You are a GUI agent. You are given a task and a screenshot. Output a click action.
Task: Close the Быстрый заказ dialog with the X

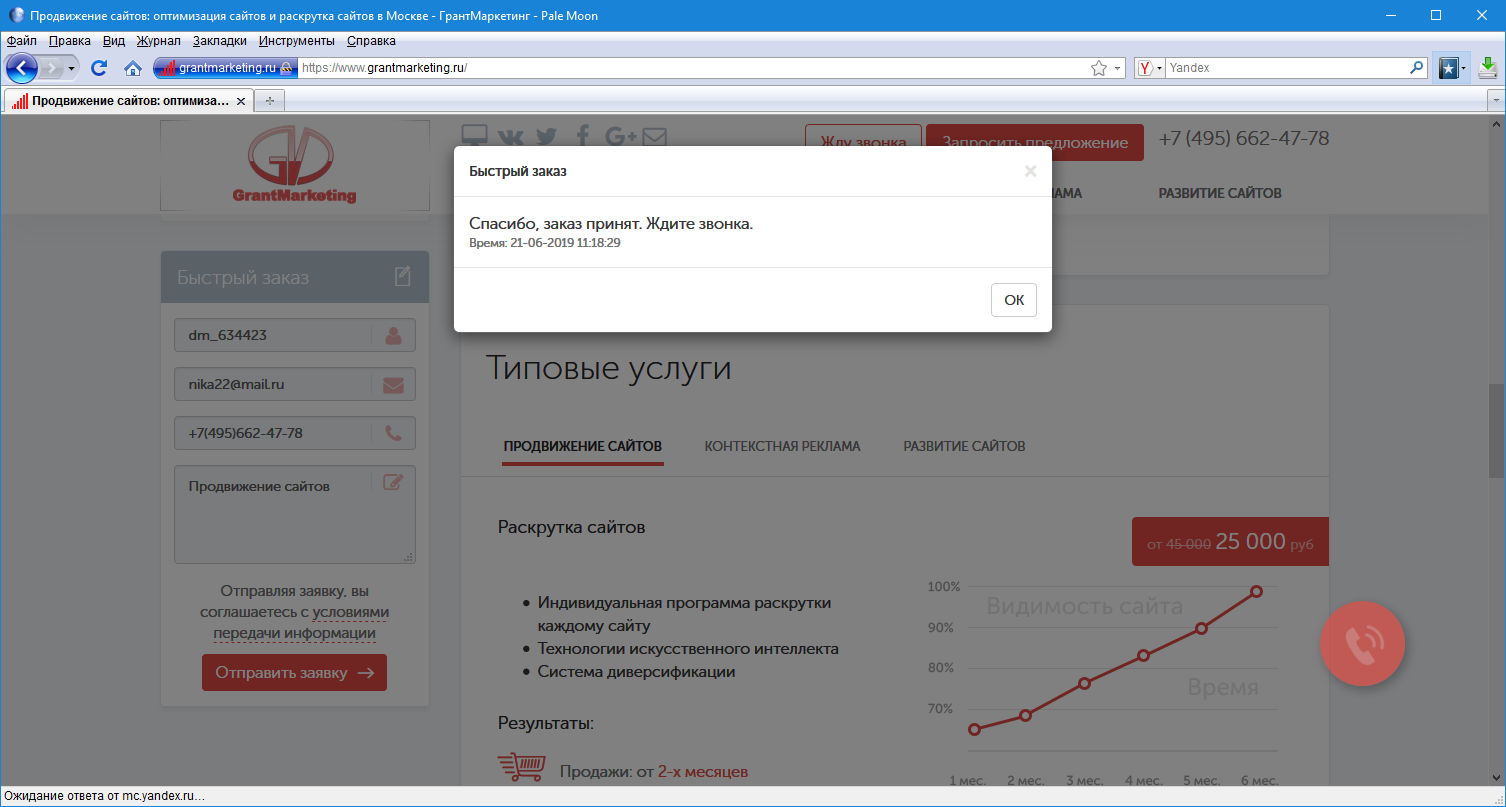click(1031, 172)
